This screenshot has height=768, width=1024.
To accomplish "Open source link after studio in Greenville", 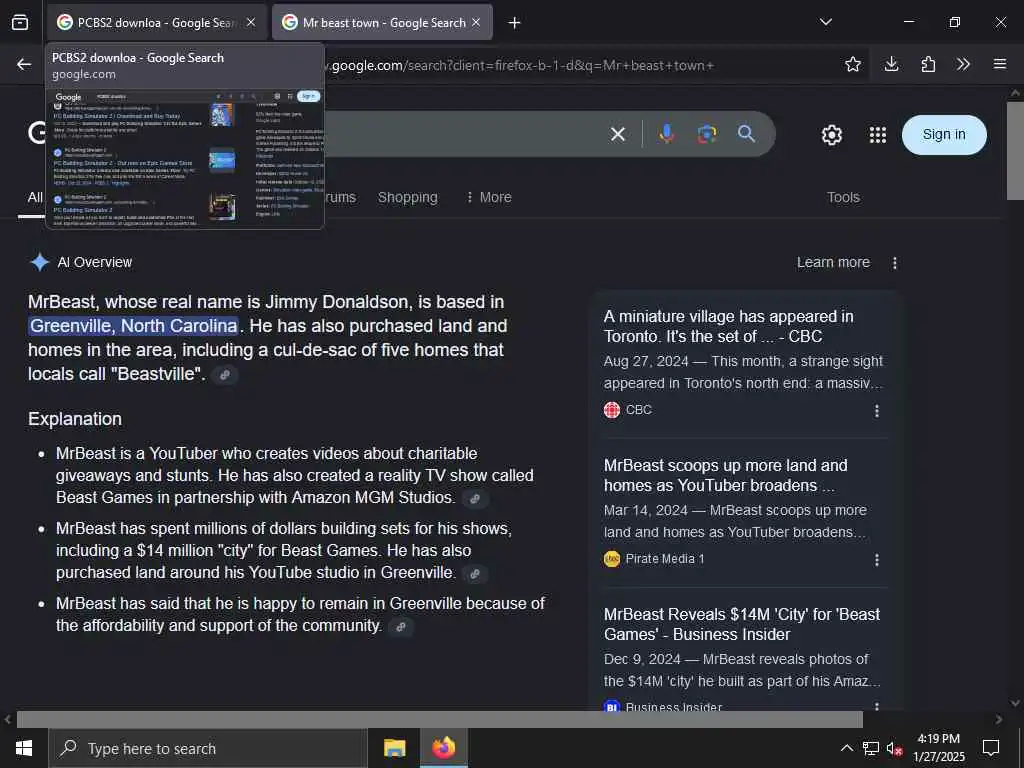I will pos(475,574).
